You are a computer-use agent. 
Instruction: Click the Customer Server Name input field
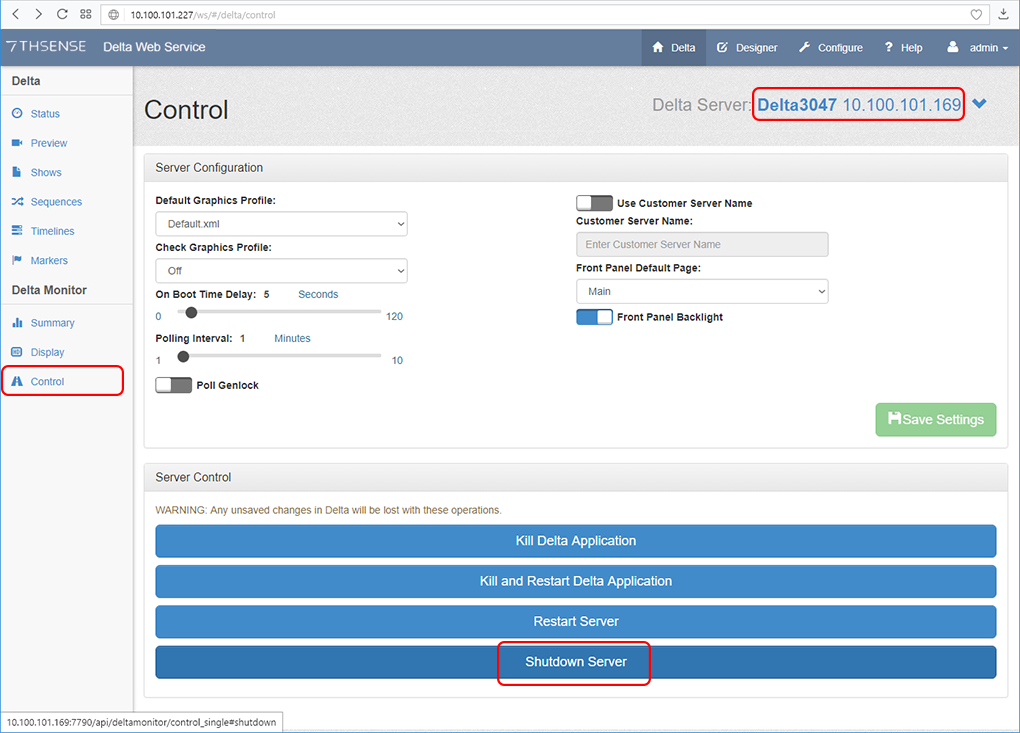pos(702,245)
